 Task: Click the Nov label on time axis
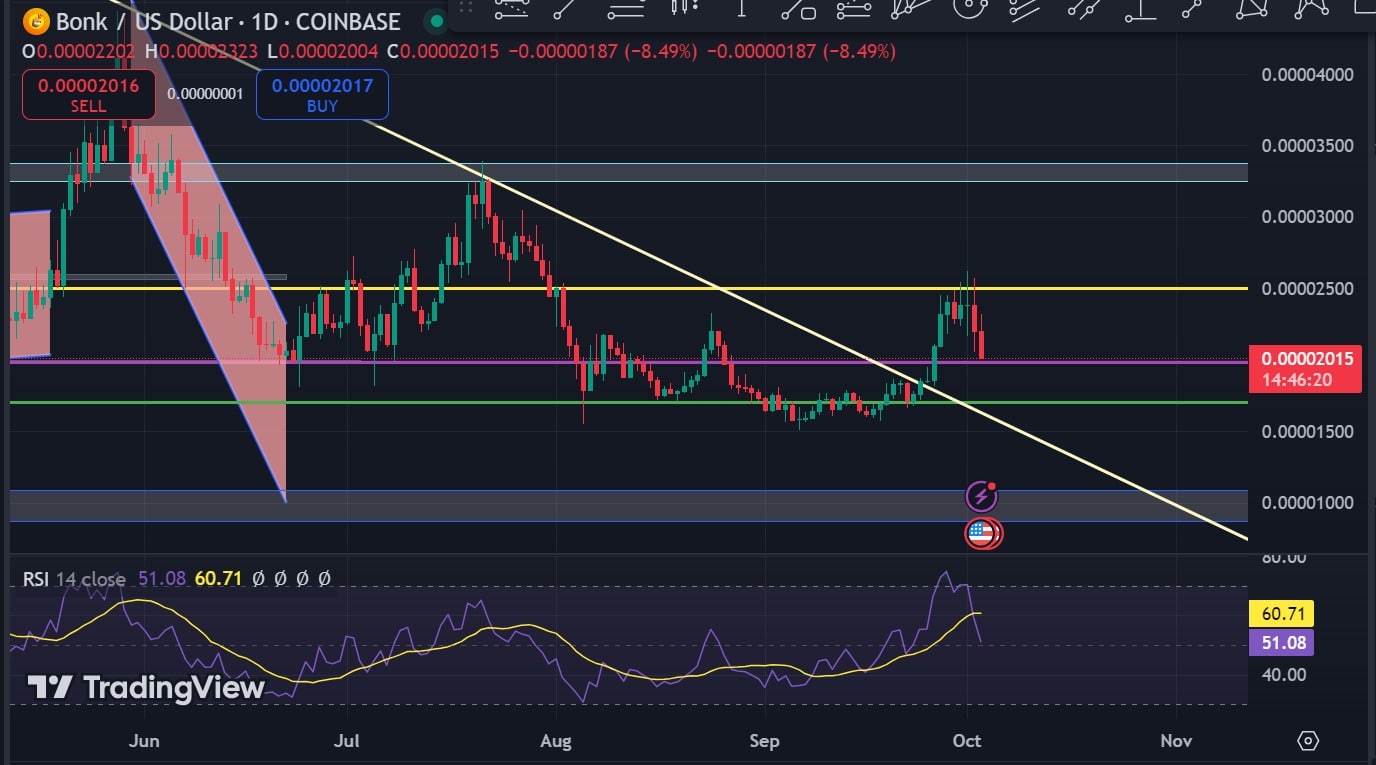pos(1176,741)
